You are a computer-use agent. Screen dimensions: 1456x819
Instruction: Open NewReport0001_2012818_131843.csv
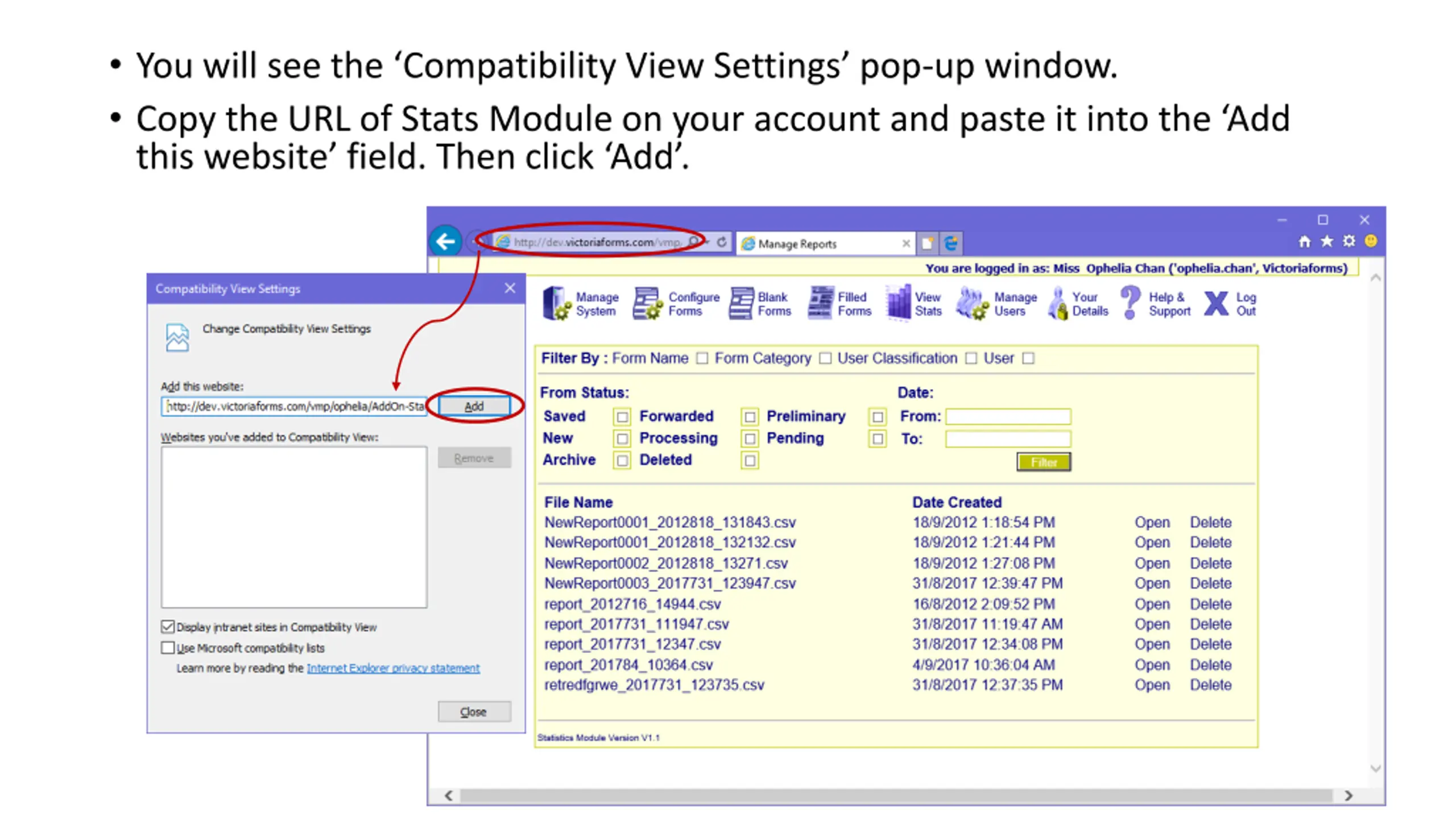point(1152,522)
